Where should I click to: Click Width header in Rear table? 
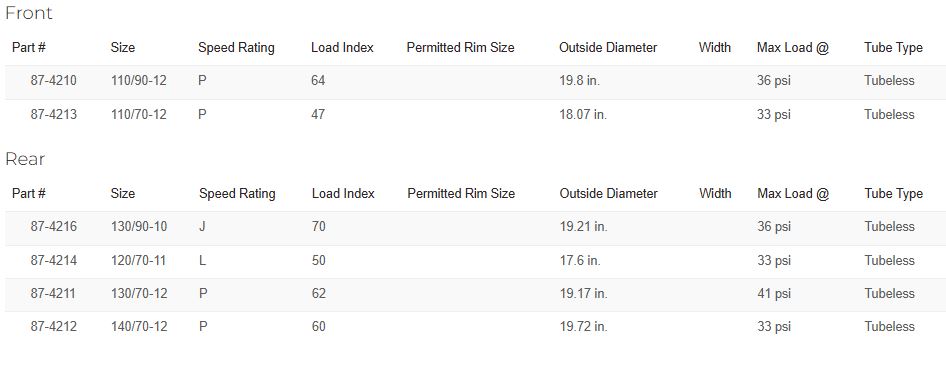pyautogui.click(x=715, y=194)
